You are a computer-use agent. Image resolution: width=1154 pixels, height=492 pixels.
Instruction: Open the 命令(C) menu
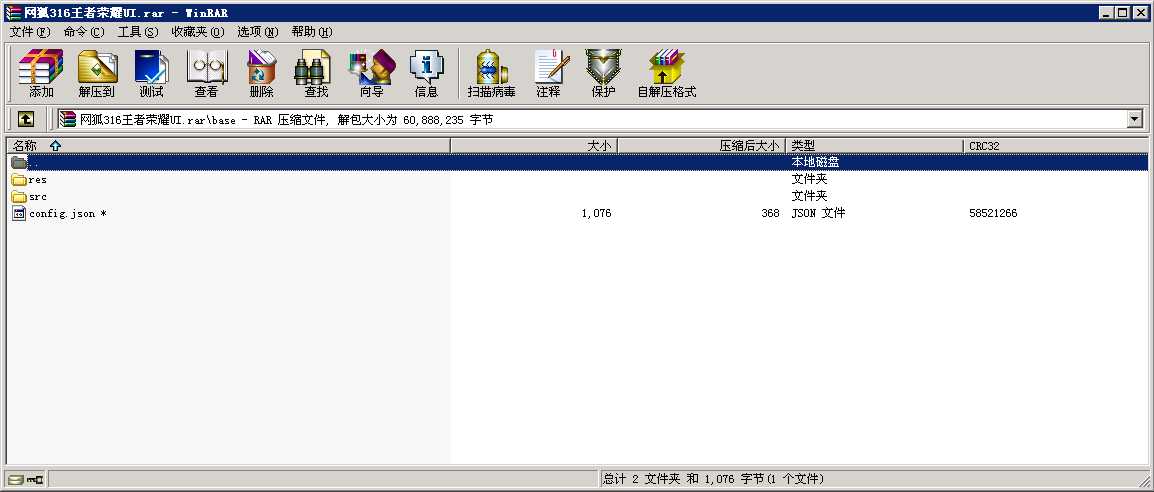(84, 32)
